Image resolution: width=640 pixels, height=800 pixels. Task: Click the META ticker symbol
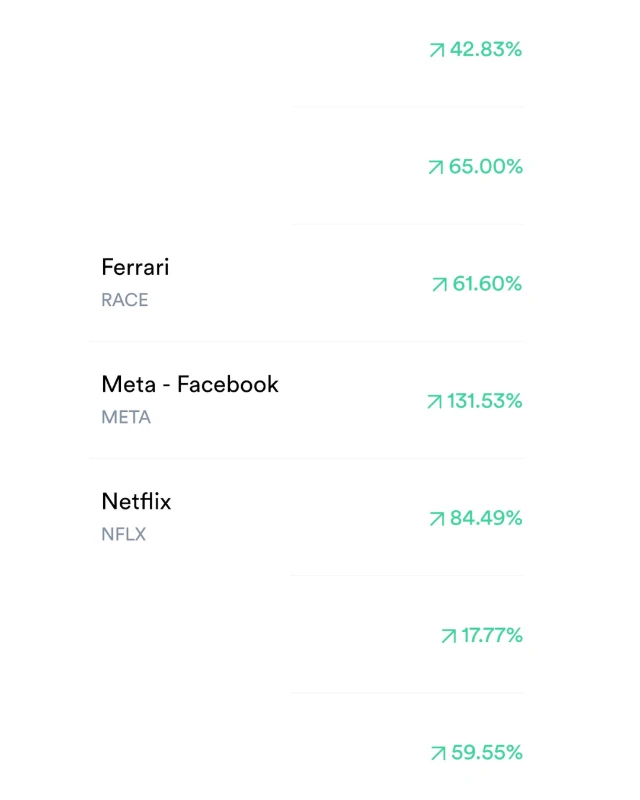pos(126,417)
